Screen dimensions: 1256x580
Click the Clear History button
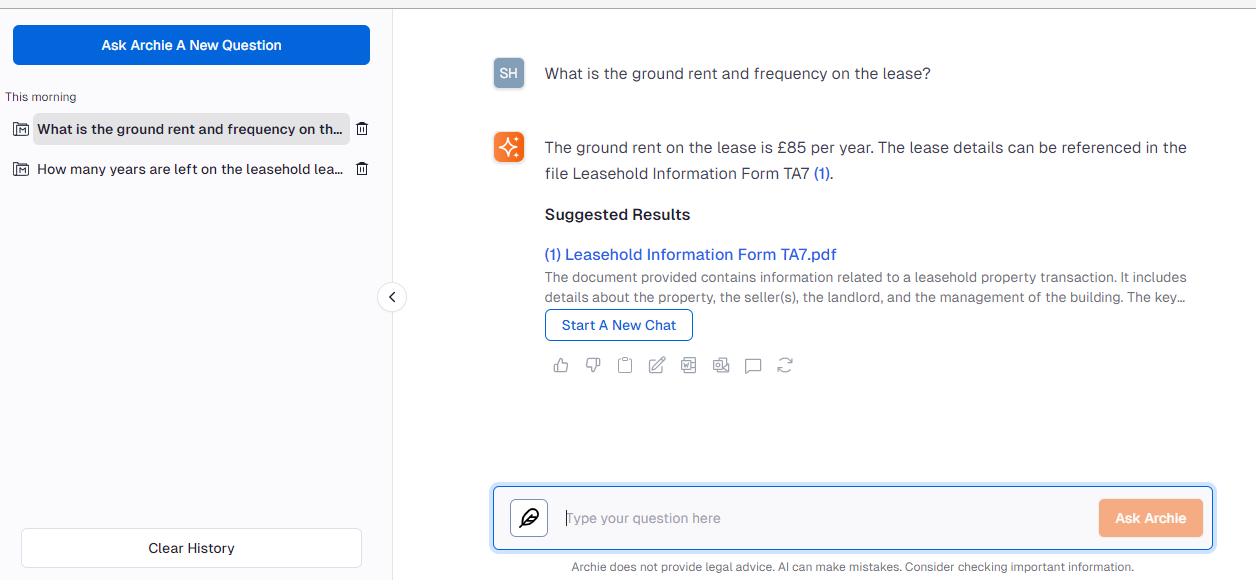(x=191, y=548)
